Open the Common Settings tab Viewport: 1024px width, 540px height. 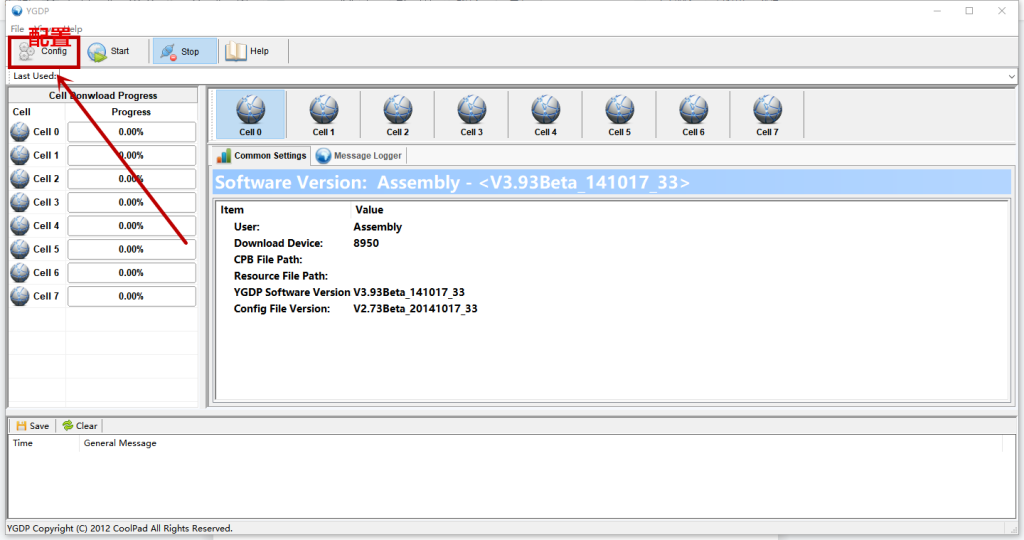click(x=261, y=156)
